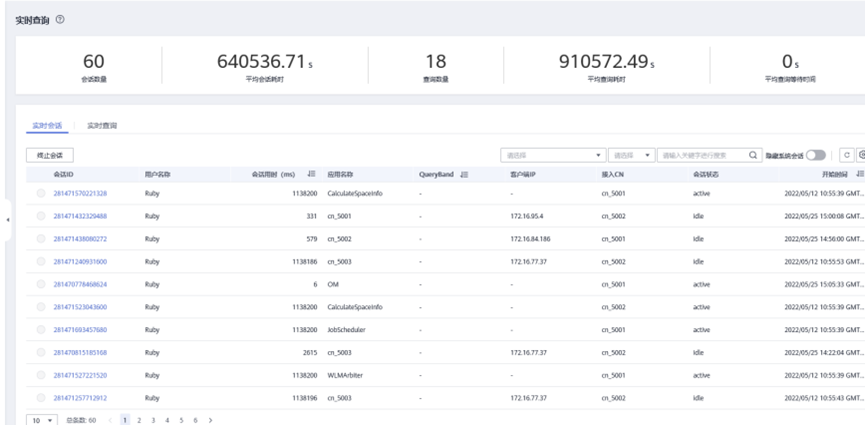Select radio for session 281471570221328
The height and width of the screenshot is (425, 865).
pos(41,193)
